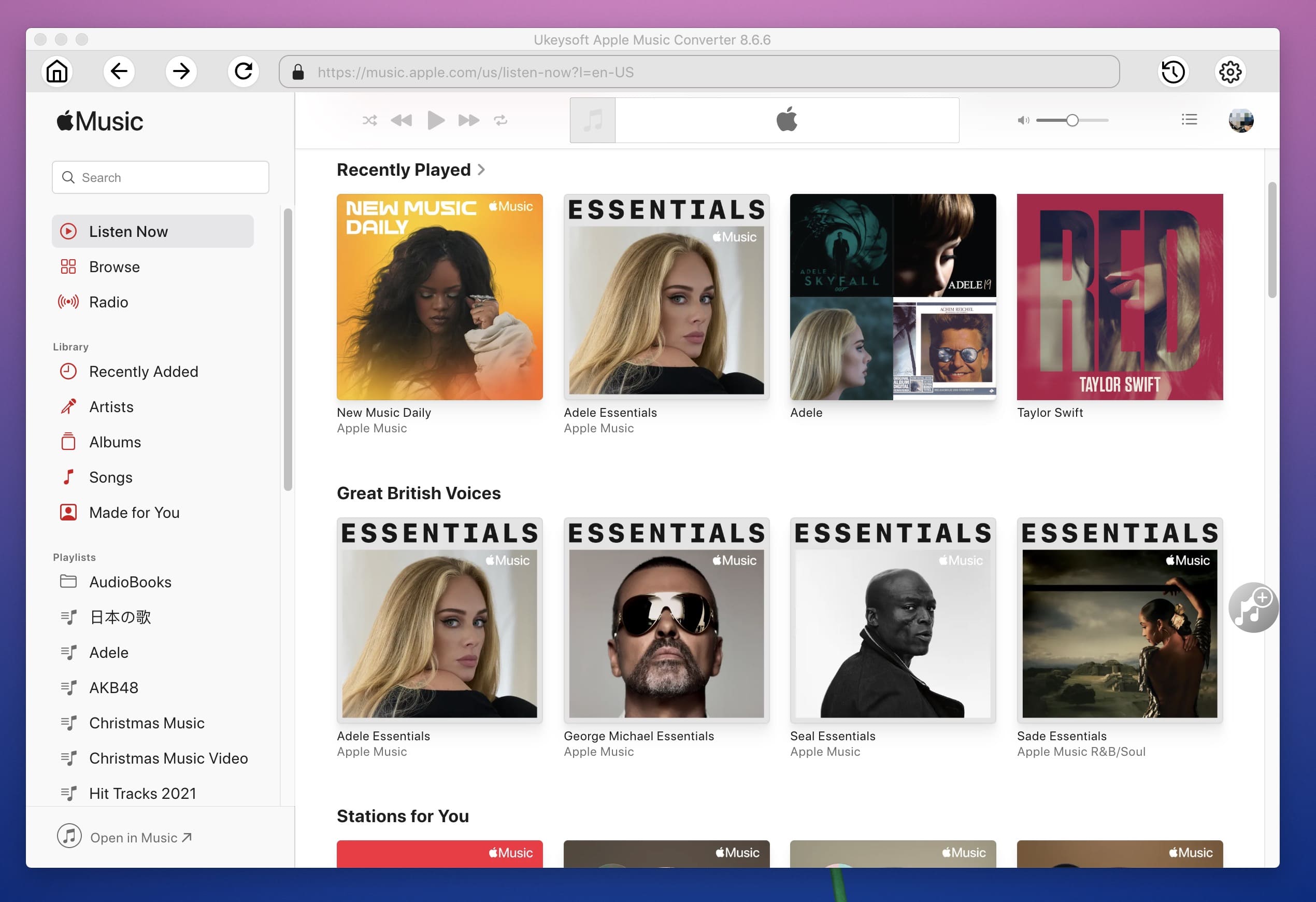Select Radio from the sidebar menu

click(108, 301)
